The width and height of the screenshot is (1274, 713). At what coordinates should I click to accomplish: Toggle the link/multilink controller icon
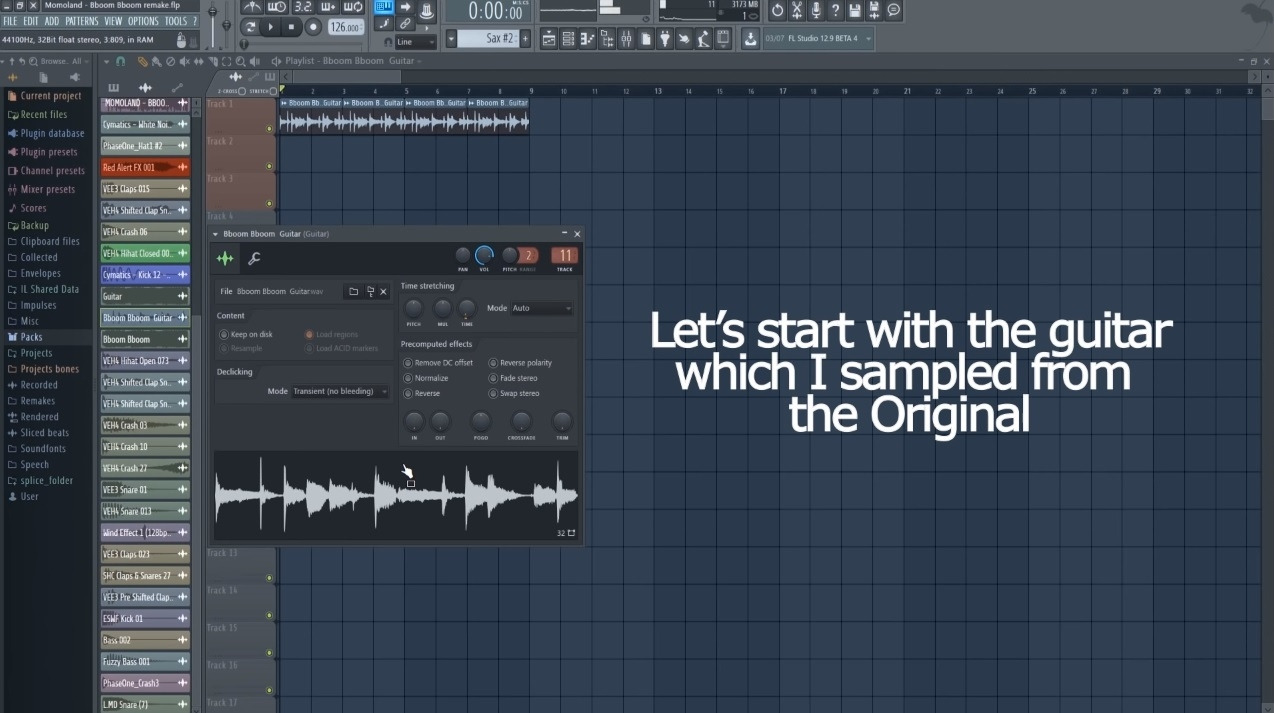tap(405, 23)
